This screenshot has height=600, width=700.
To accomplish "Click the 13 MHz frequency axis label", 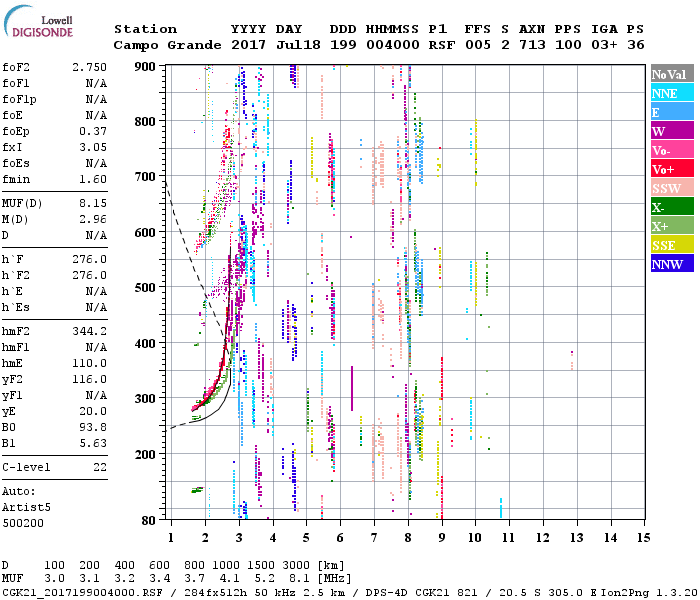I will tap(576, 538).
